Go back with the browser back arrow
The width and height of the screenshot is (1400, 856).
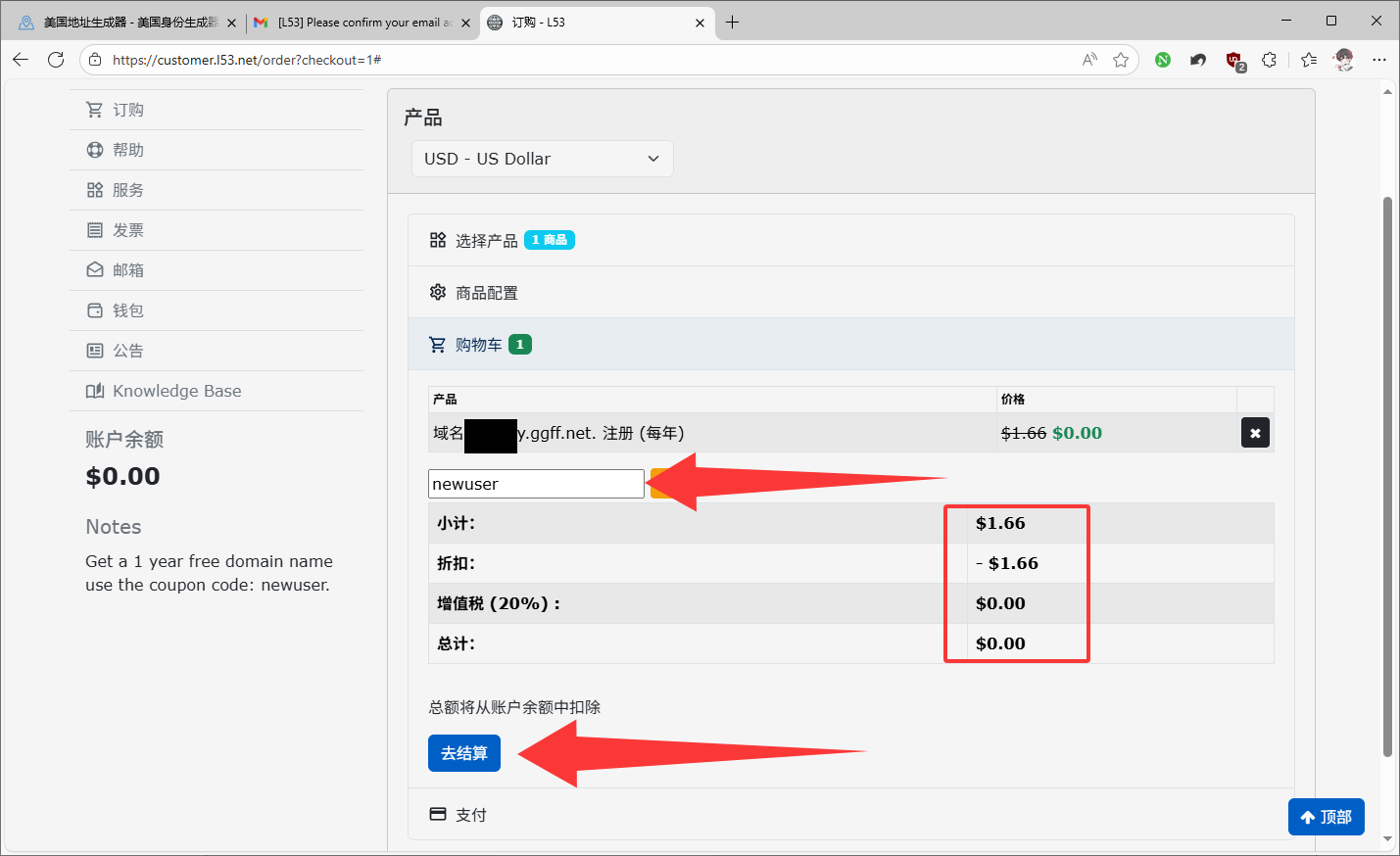(x=21, y=60)
